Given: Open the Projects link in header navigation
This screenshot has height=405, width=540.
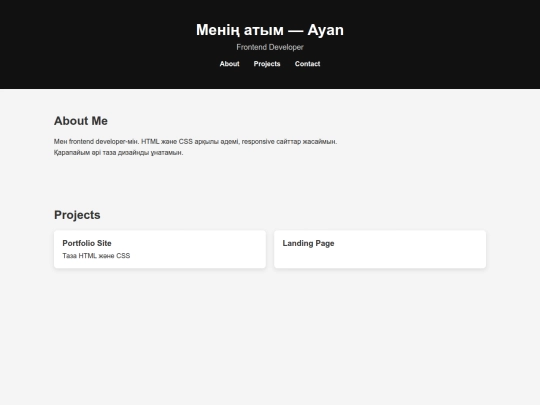Looking at the screenshot, I should pos(267,64).
